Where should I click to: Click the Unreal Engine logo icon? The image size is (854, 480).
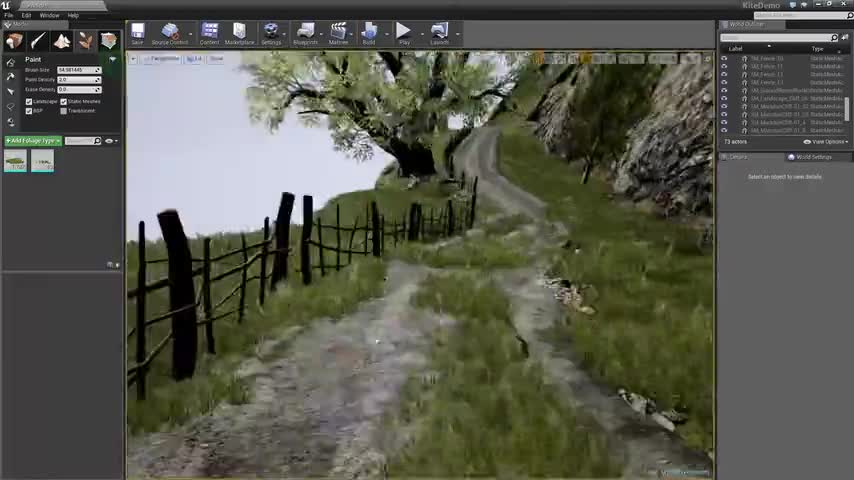click(5, 5)
